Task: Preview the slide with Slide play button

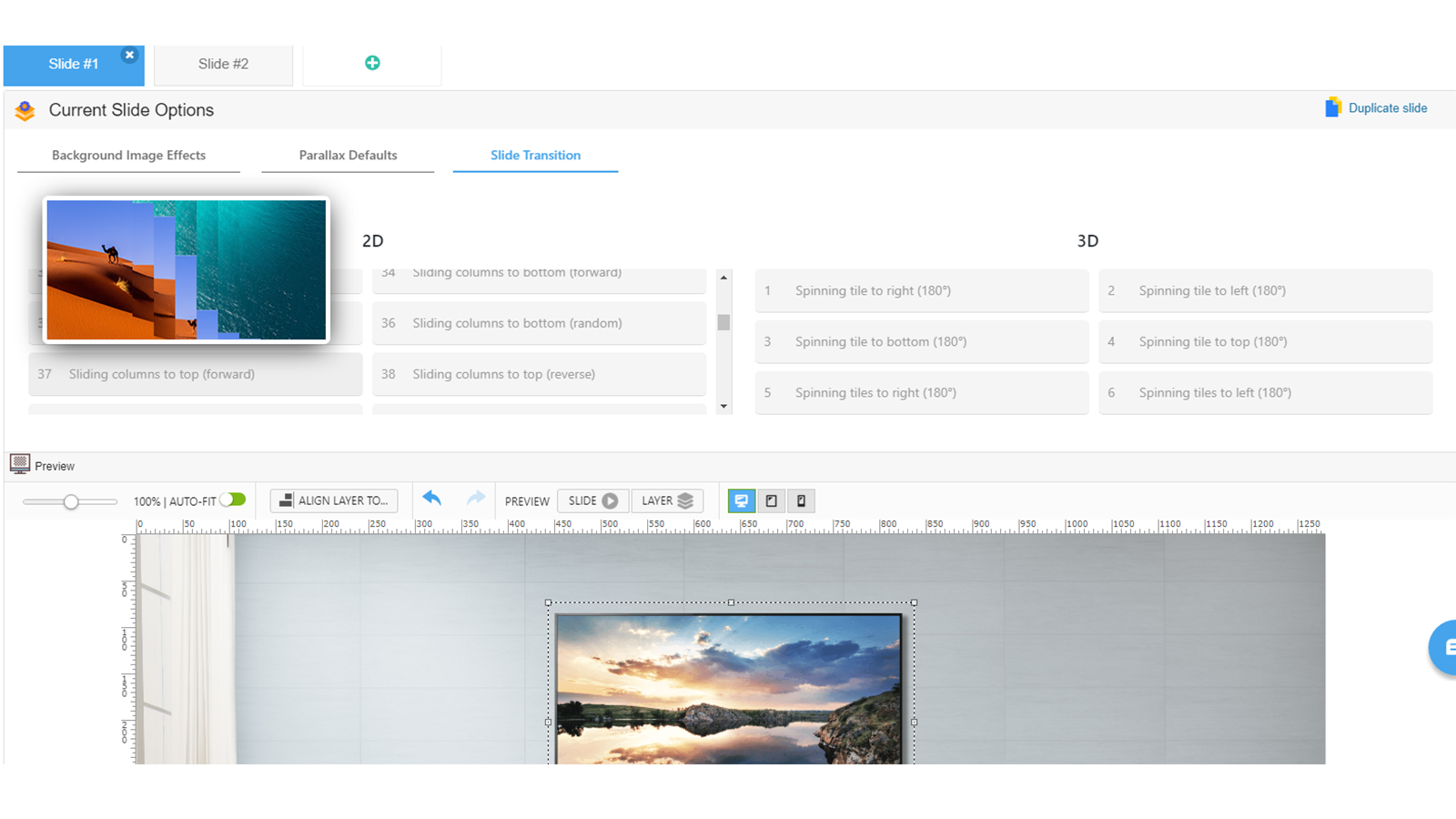Action: 592,500
